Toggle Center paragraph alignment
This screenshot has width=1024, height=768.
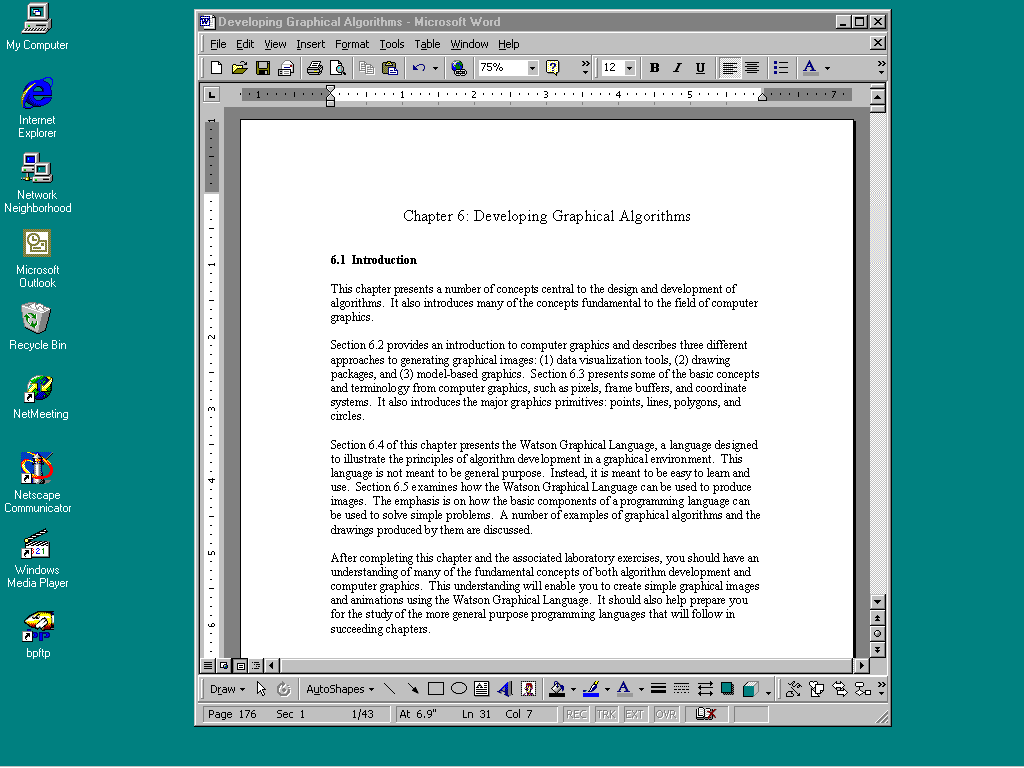point(752,68)
